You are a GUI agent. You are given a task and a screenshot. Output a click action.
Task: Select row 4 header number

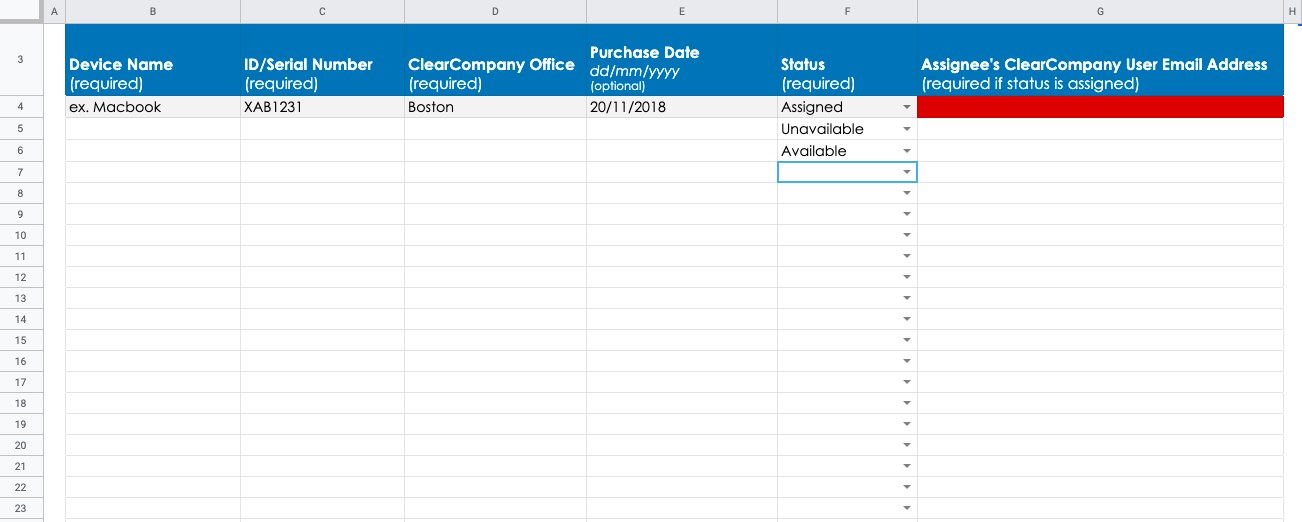click(x=21, y=107)
